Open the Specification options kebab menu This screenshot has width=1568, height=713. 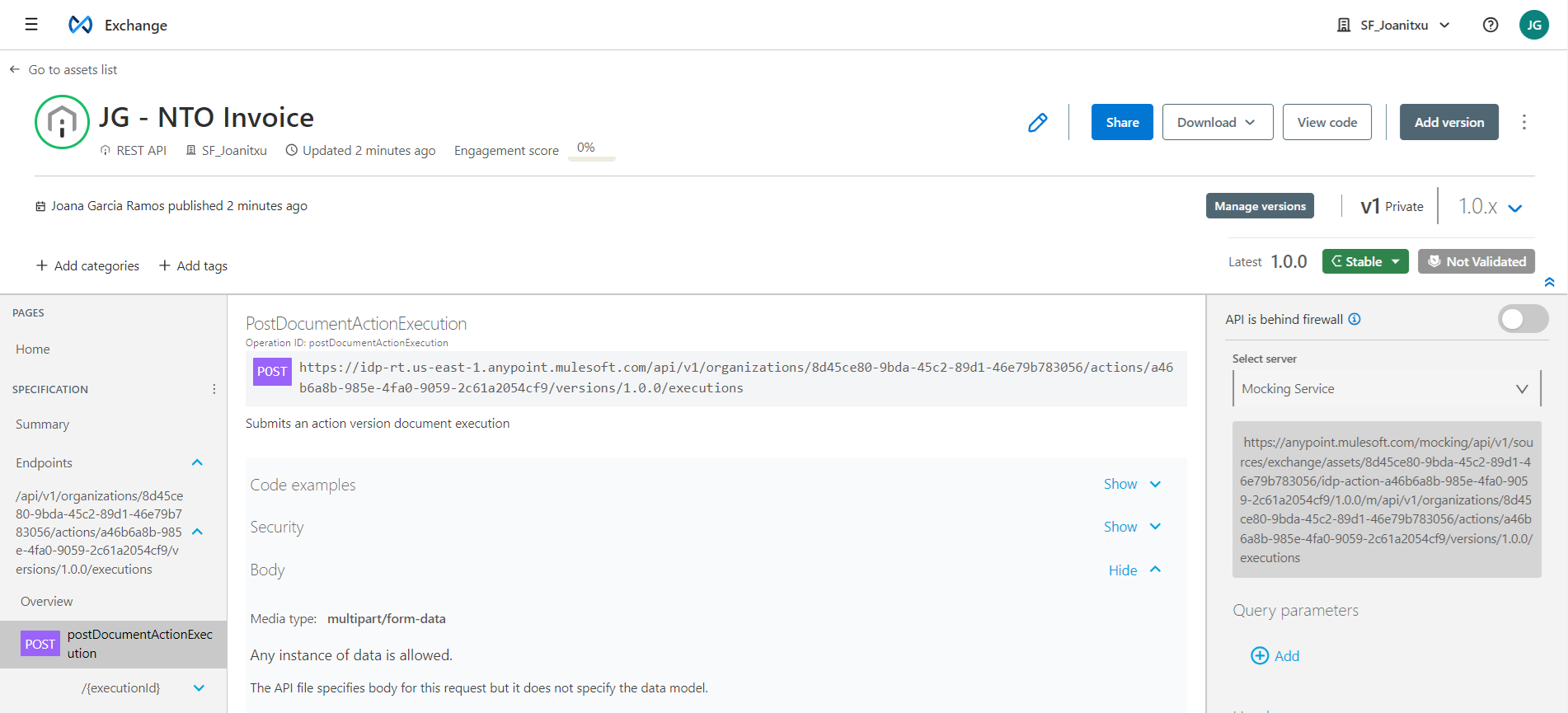point(214,389)
